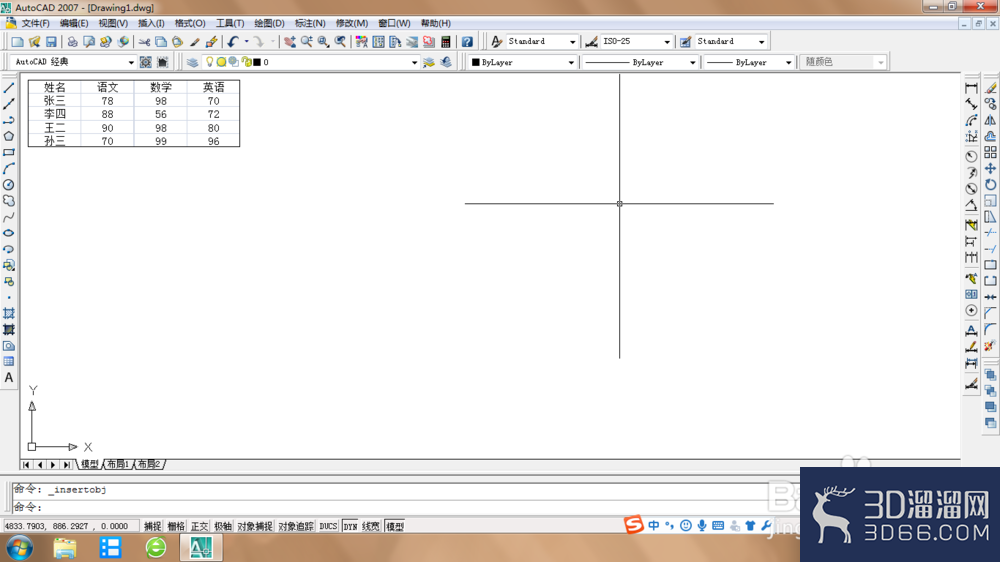The height and width of the screenshot is (562, 1000).
Task: Select the Ellipse draw tool
Action: (9, 233)
